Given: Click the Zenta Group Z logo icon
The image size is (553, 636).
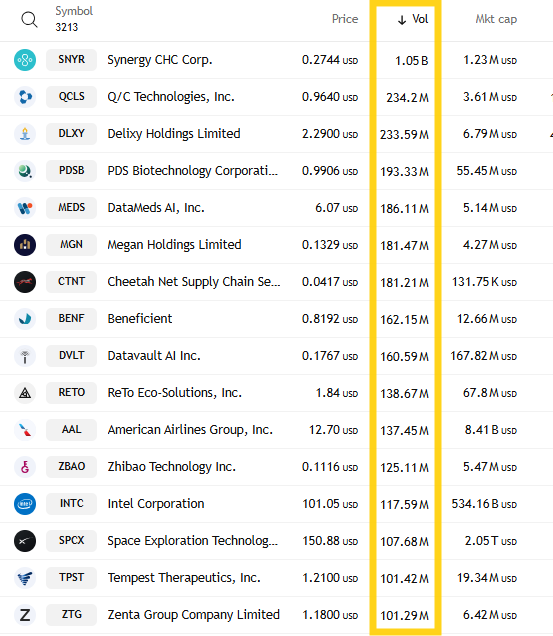Looking at the screenshot, I should [25, 615].
